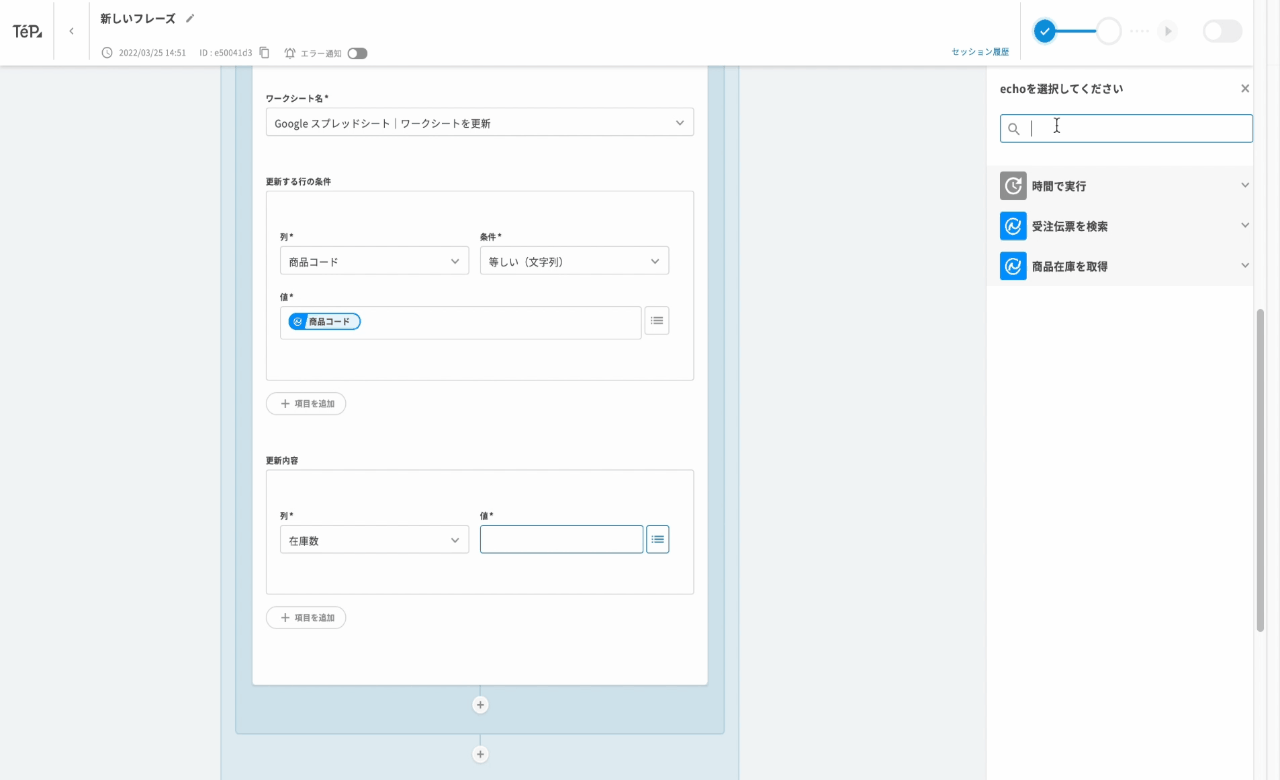Toggle the phrase activation switch at top right
1280x780 pixels.
(1221, 31)
